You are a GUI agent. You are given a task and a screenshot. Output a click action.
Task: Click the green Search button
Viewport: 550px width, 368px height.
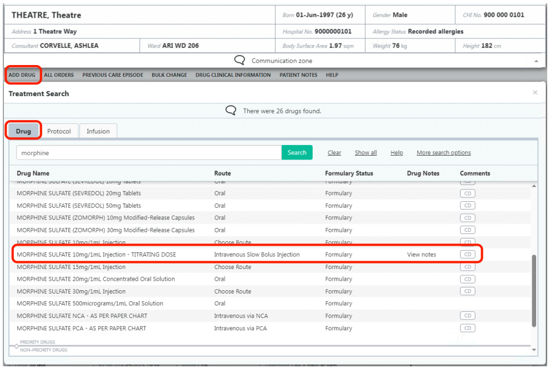(297, 153)
